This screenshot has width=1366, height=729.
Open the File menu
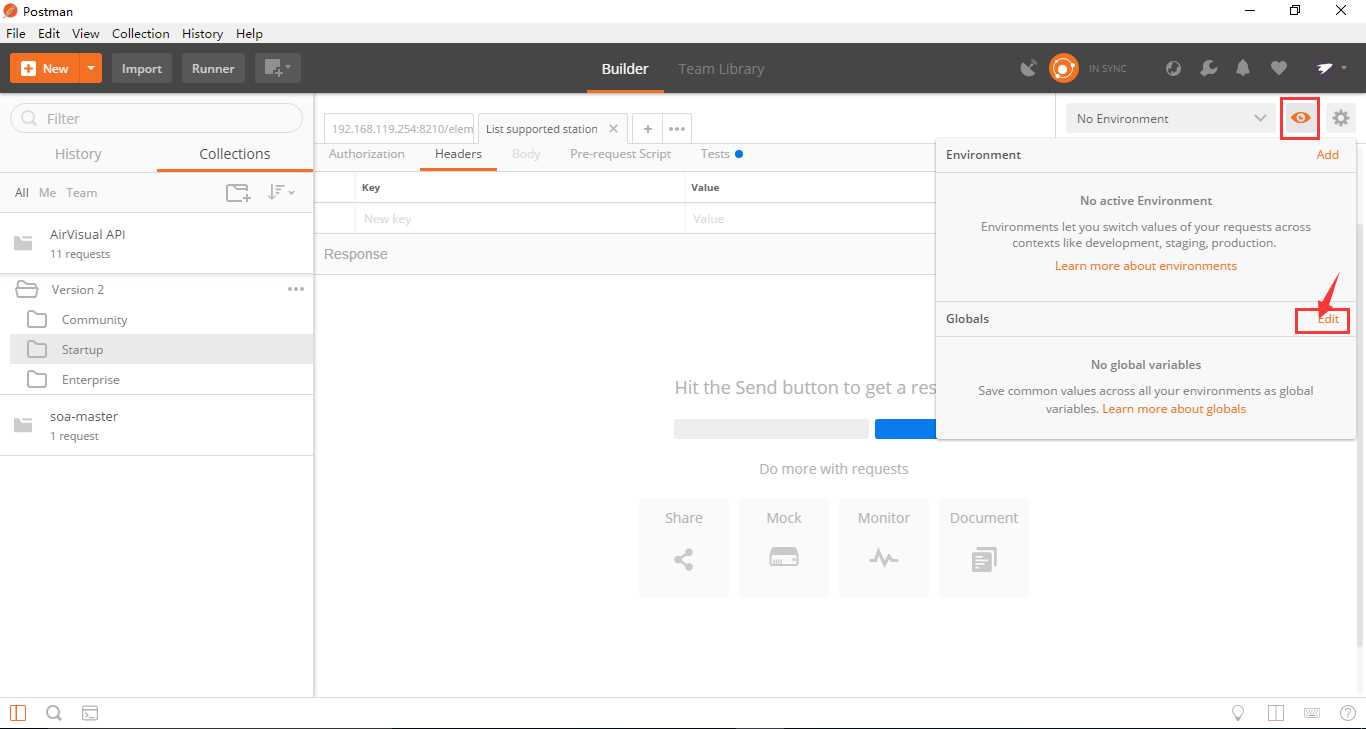(x=15, y=33)
